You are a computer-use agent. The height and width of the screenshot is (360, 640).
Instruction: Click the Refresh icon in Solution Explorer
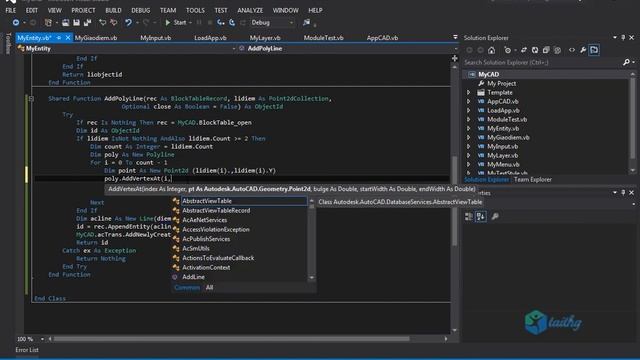pyautogui.click(x=535, y=50)
